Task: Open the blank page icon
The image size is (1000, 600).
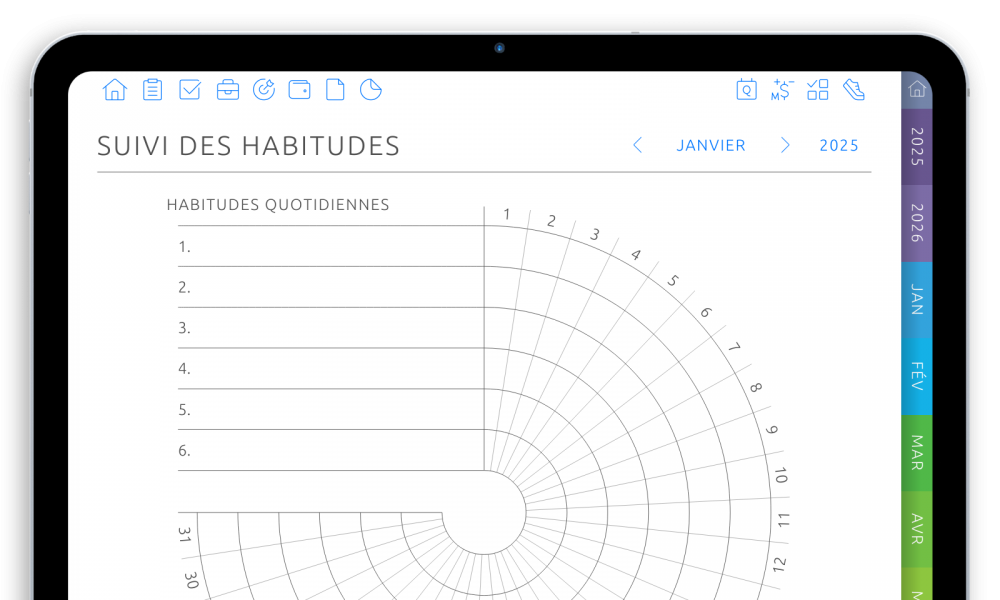Action: (335, 90)
